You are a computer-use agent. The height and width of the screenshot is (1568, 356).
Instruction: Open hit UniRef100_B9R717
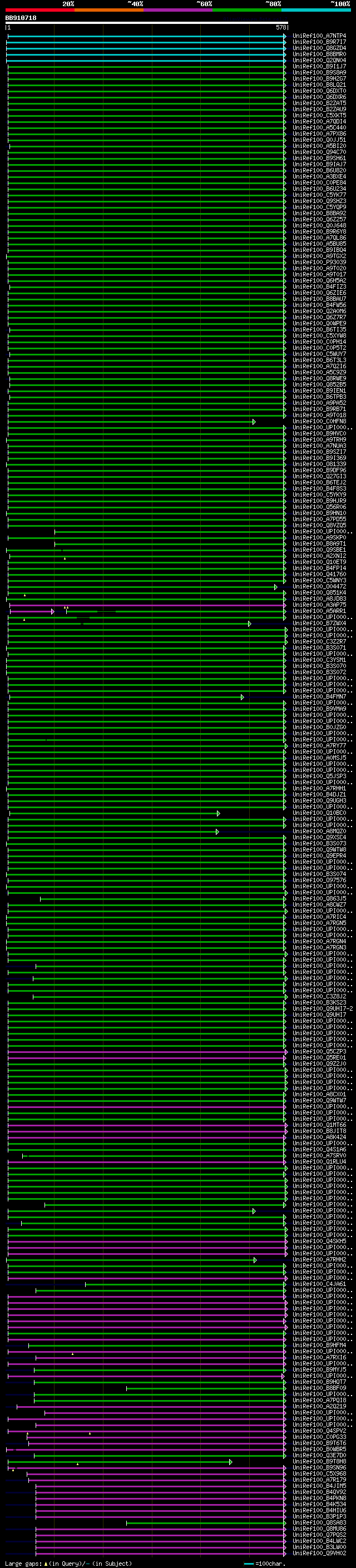tap(319, 42)
